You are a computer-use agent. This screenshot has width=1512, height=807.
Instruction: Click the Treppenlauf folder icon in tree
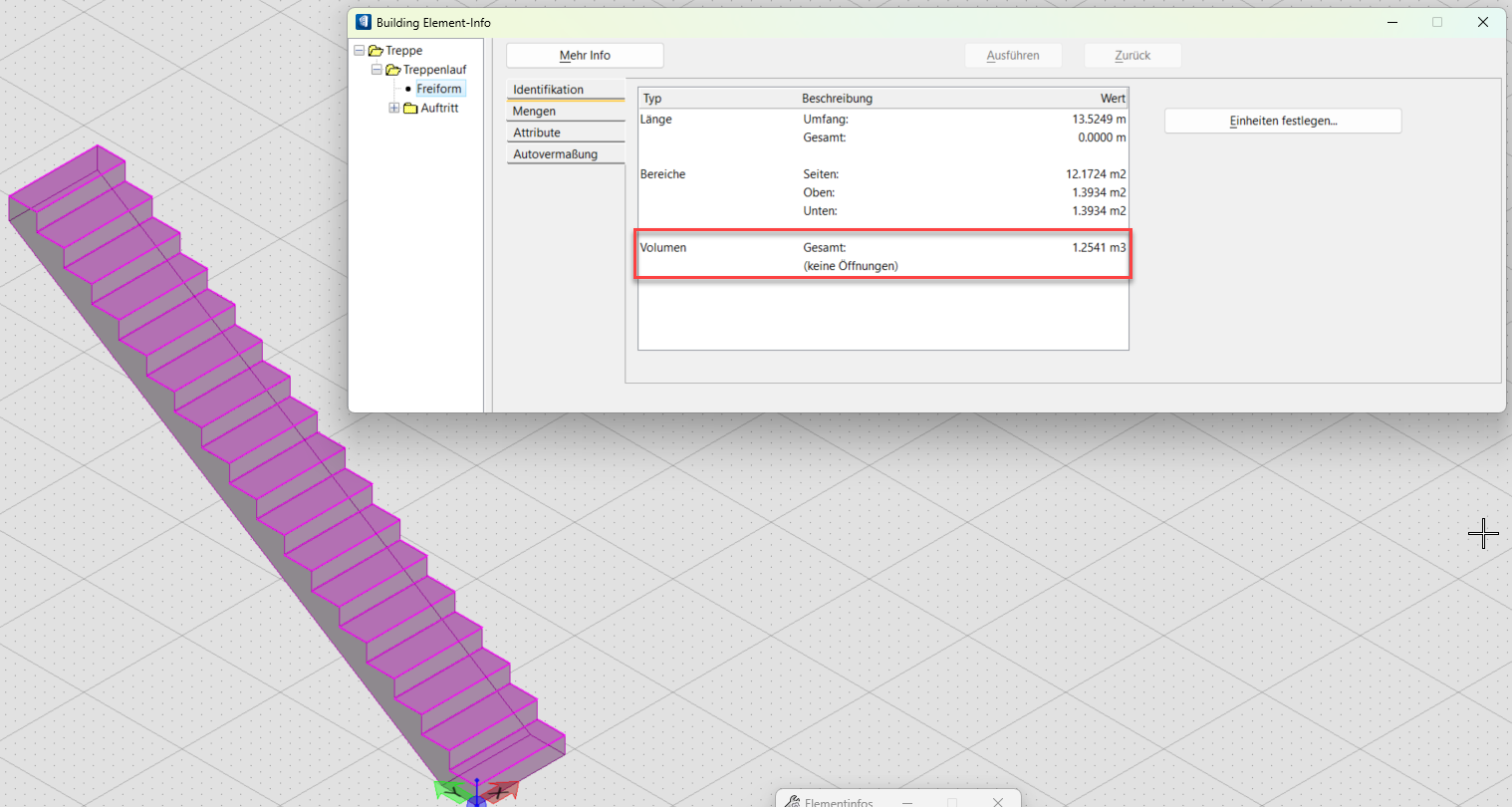392,70
